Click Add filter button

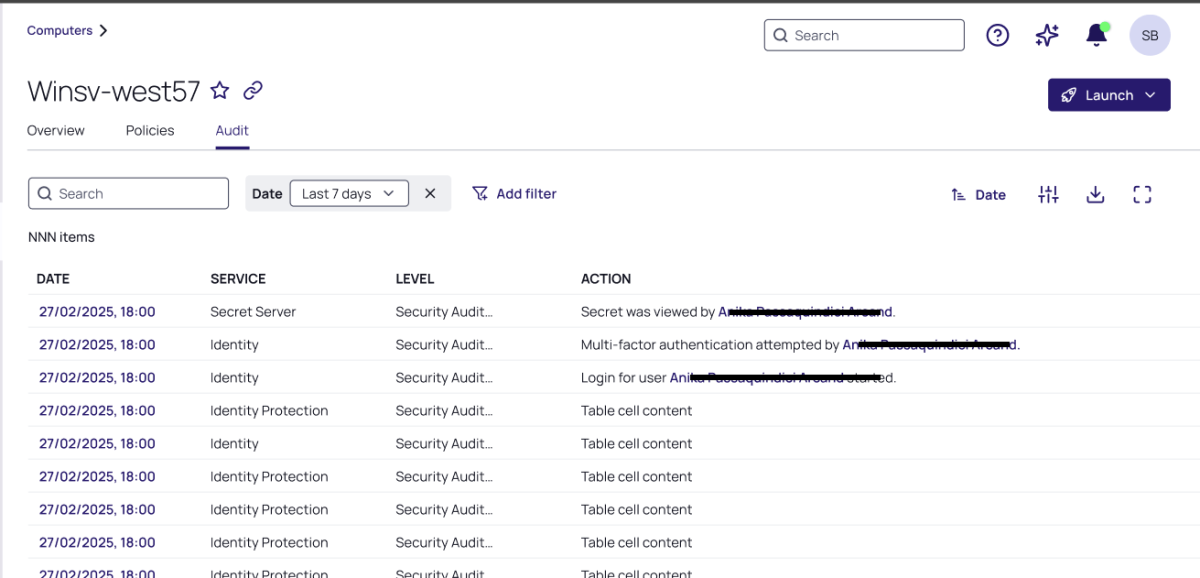(514, 194)
